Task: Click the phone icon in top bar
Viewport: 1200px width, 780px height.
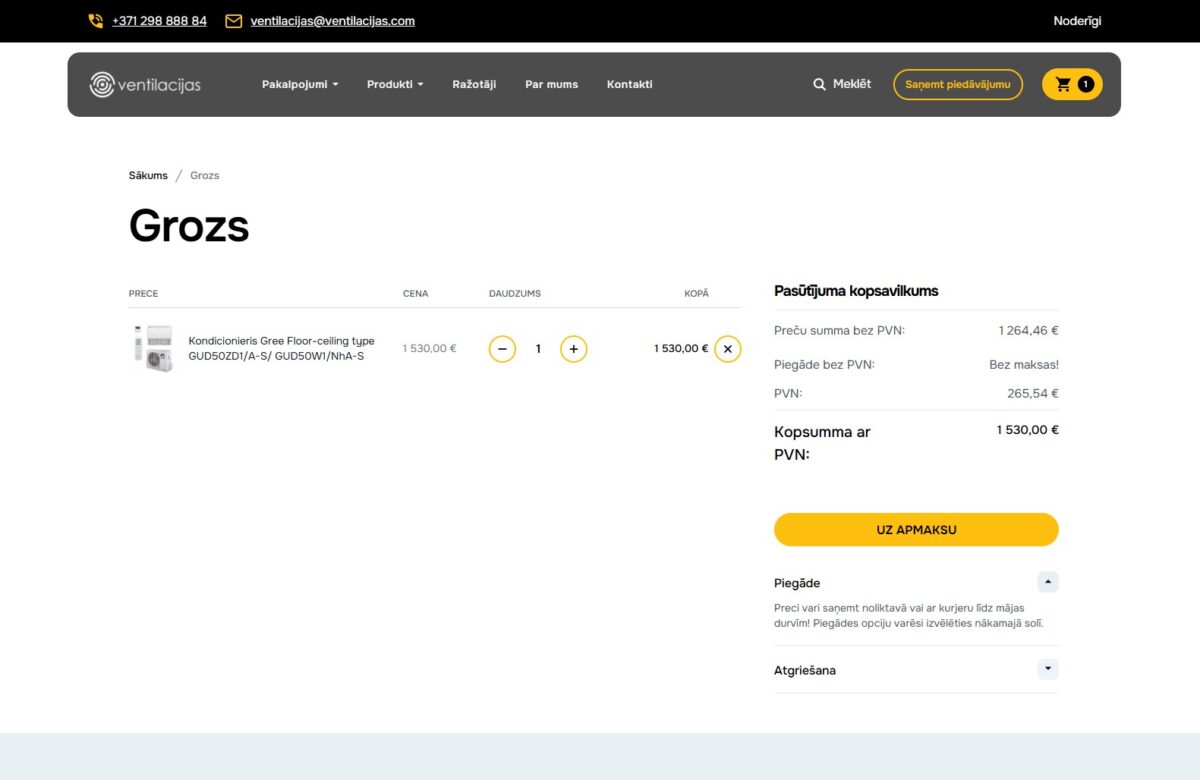Action: coord(96,21)
